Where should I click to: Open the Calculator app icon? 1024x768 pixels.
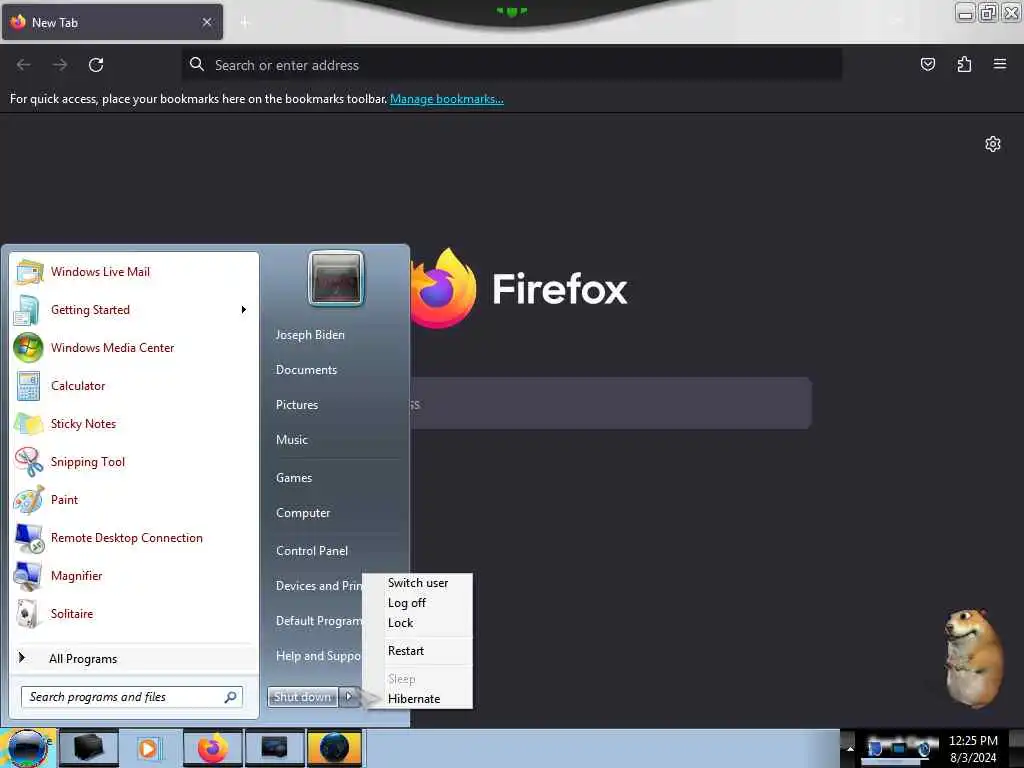pyautogui.click(x=29, y=385)
